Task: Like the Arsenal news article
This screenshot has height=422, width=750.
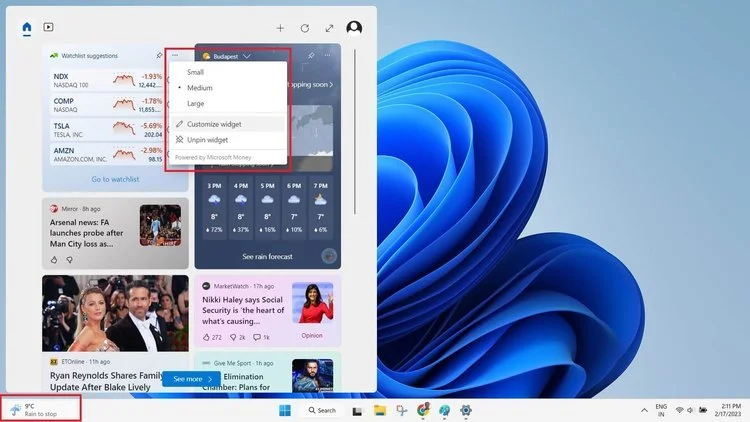Action: 54,260
